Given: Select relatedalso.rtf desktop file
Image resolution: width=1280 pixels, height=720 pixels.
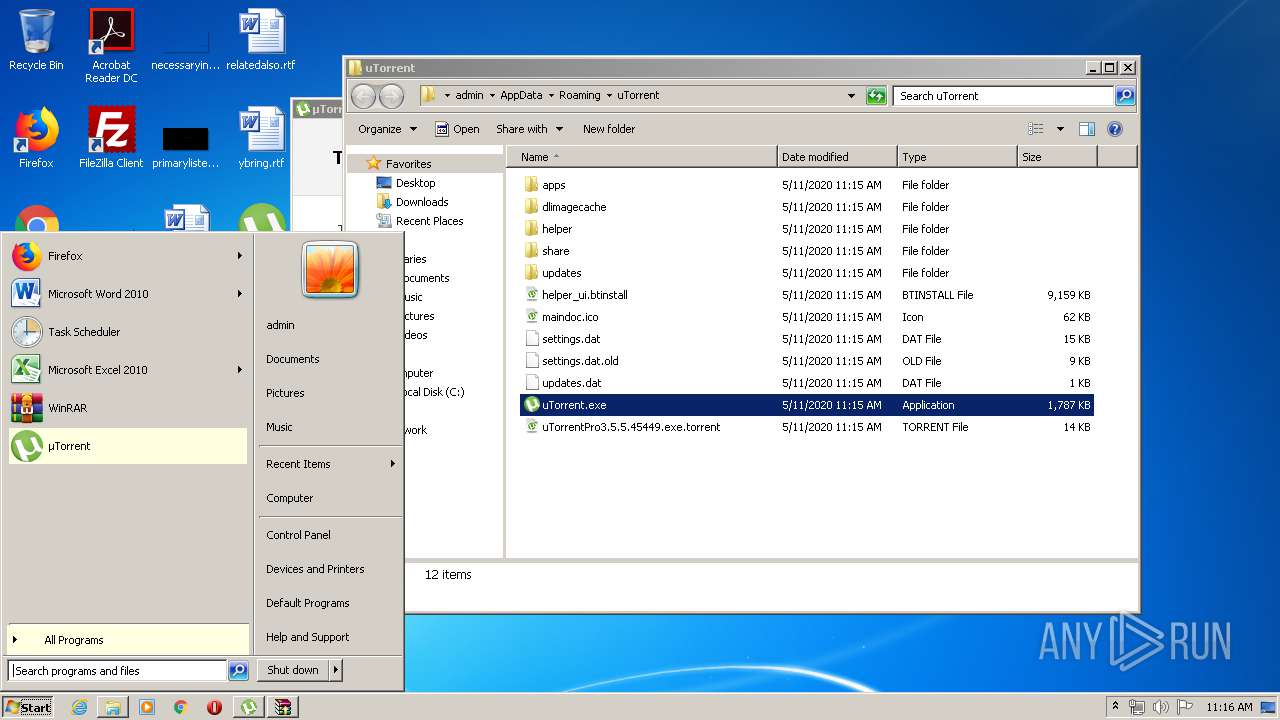Looking at the screenshot, I should 261,40.
